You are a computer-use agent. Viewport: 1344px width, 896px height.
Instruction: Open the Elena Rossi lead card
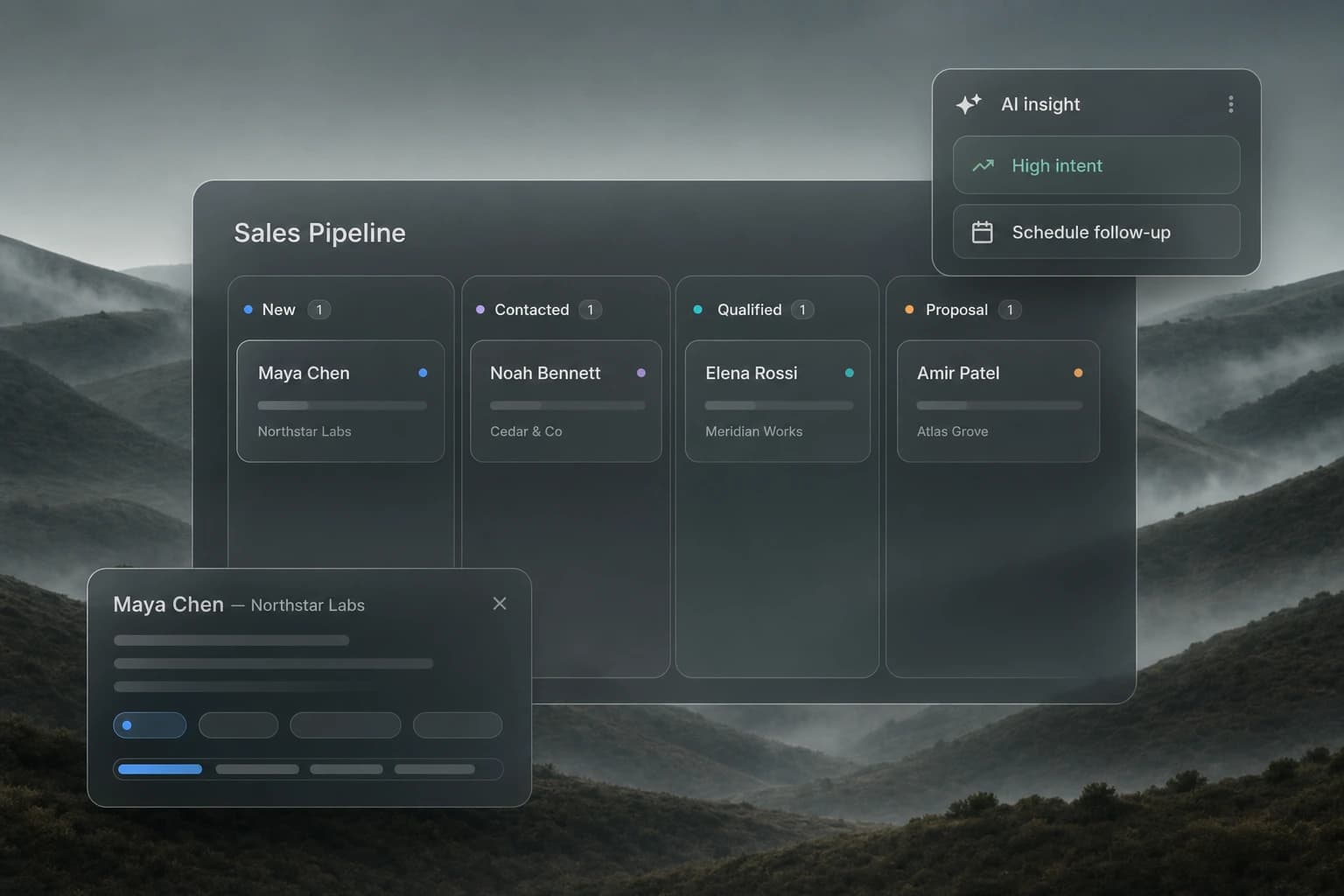click(778, 401)
